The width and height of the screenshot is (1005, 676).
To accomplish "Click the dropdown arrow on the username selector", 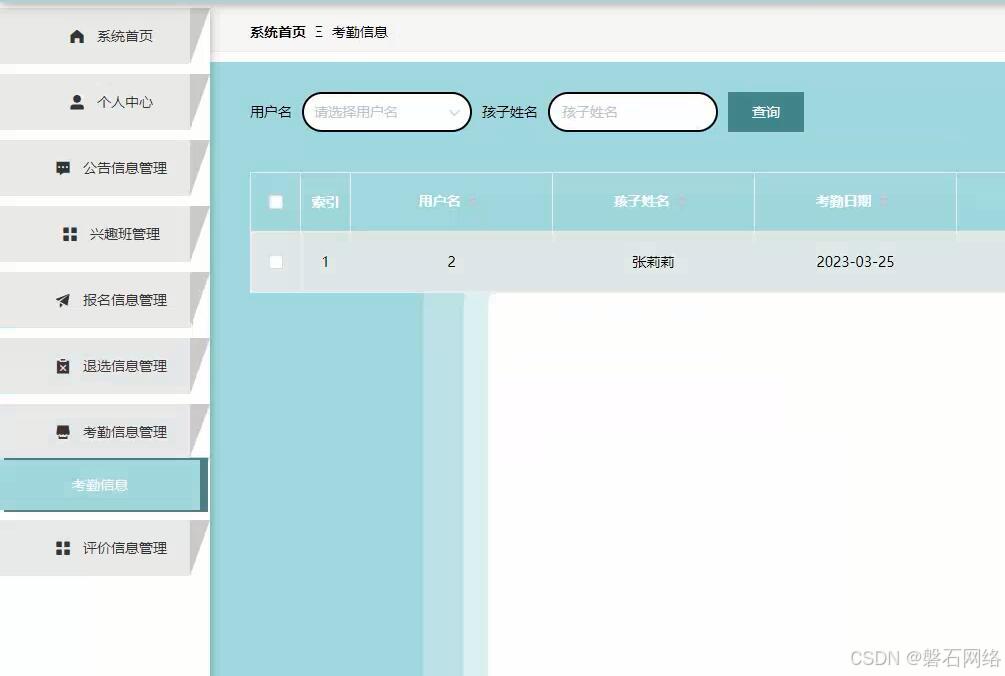I will click(456, 111).
